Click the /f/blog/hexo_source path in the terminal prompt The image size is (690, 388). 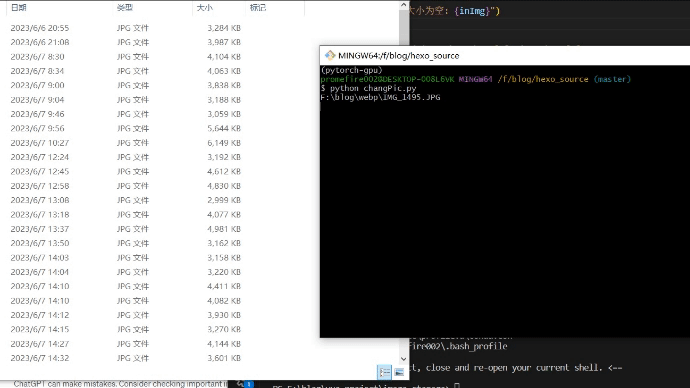pos(543,79)
